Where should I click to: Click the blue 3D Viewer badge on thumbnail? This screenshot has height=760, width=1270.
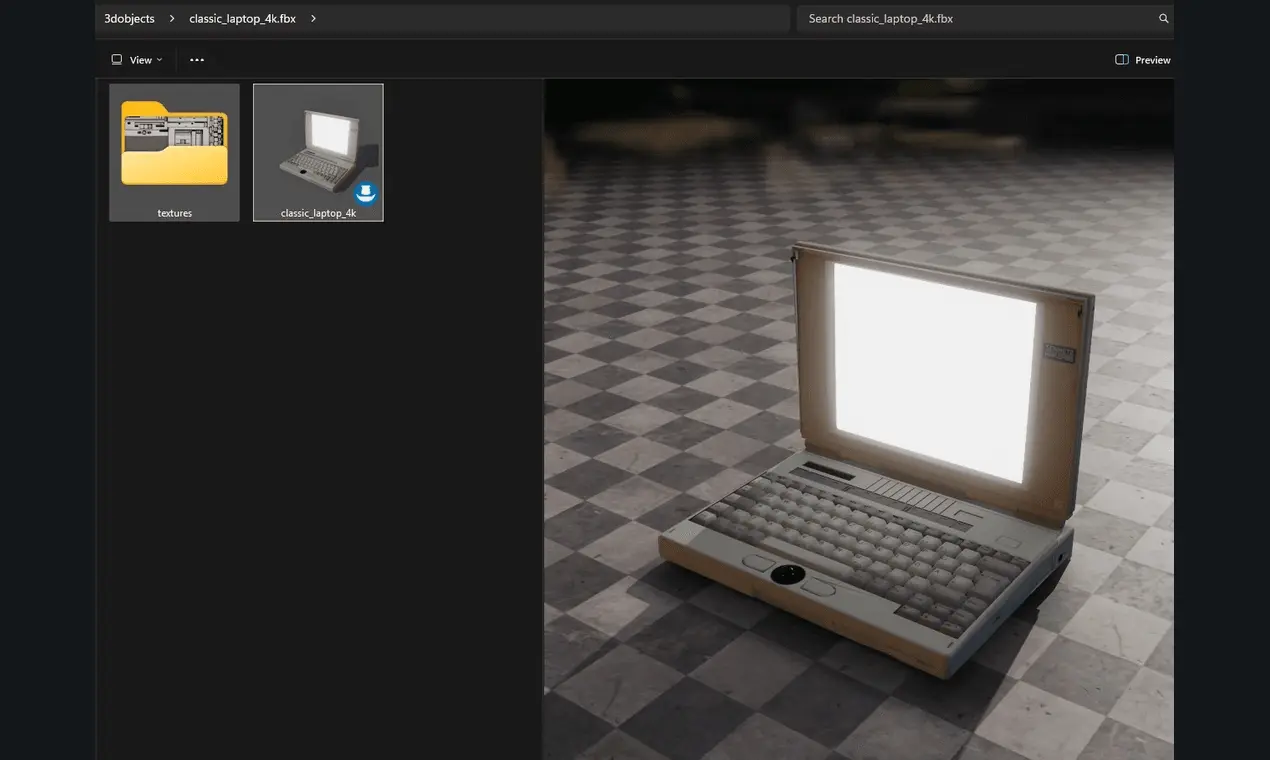(366, 193)
